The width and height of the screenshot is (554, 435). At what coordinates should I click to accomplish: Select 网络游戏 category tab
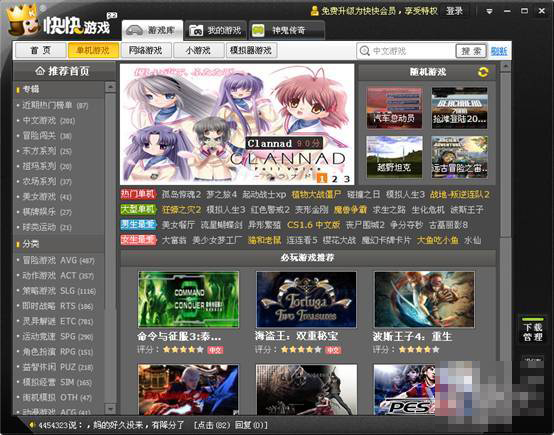click(146, 51)
